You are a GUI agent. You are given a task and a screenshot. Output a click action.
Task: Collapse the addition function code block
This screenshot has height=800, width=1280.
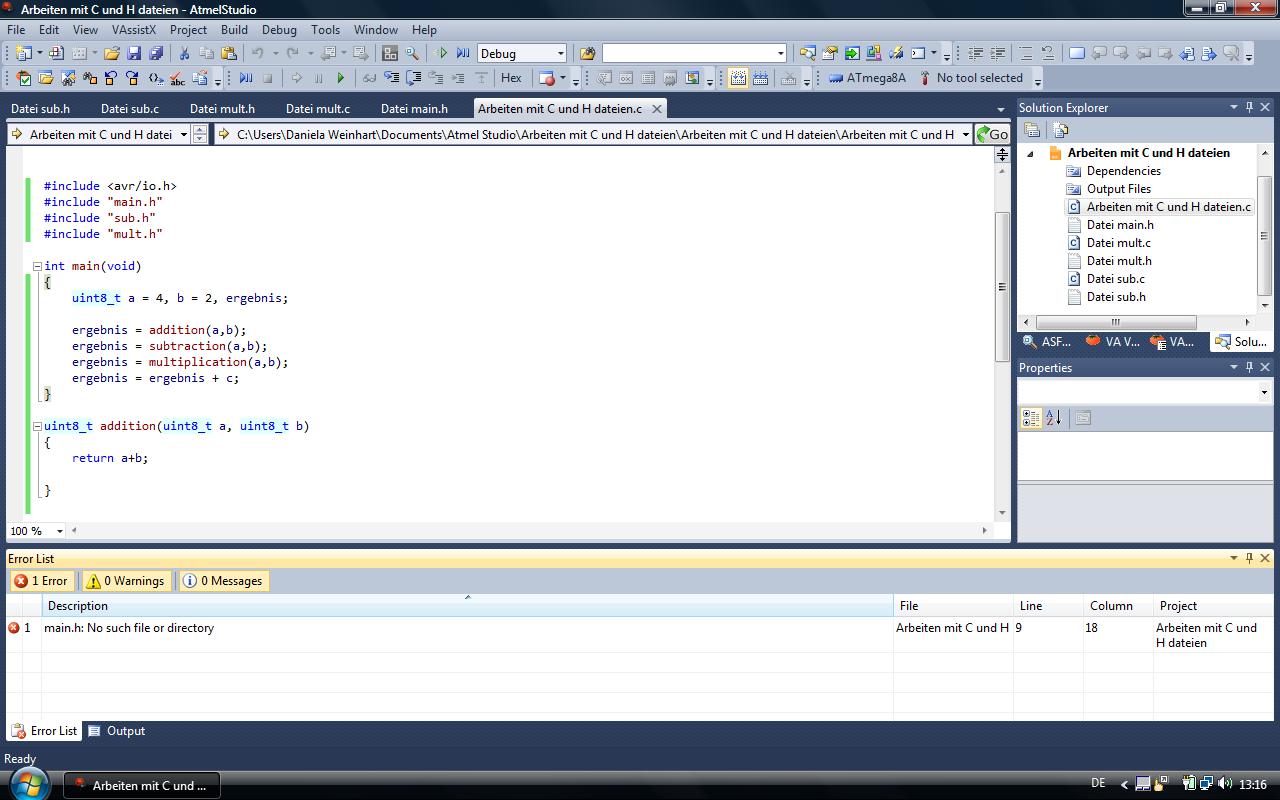pyautogui.click(x=37, y=426)
